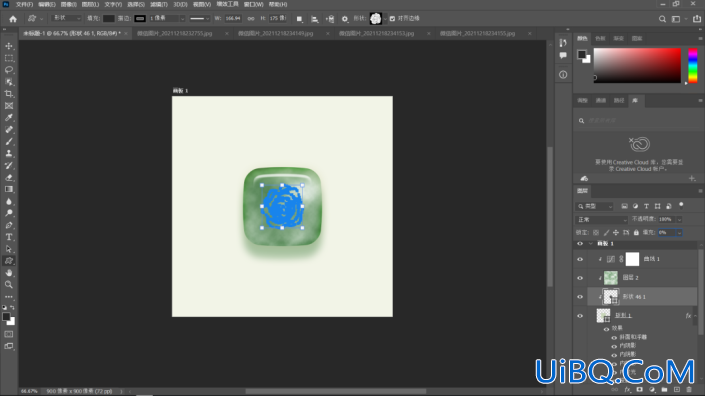Open the 滤镜(T) menu
This screenshot has width=705, height=396.
158,4
